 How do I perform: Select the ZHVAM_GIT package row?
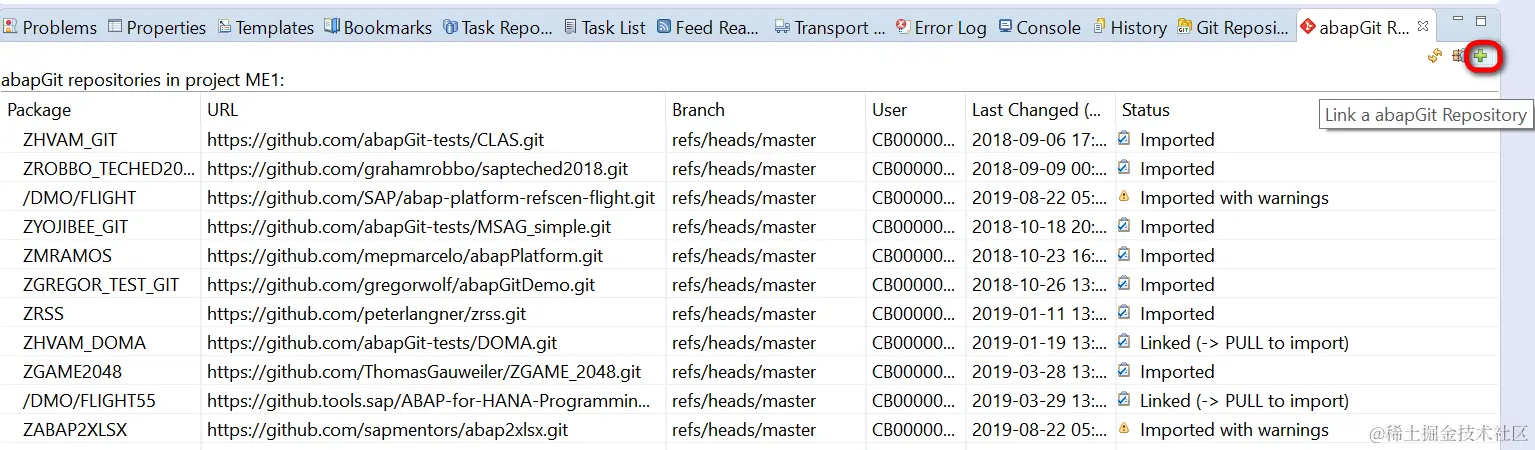point(70,140)
